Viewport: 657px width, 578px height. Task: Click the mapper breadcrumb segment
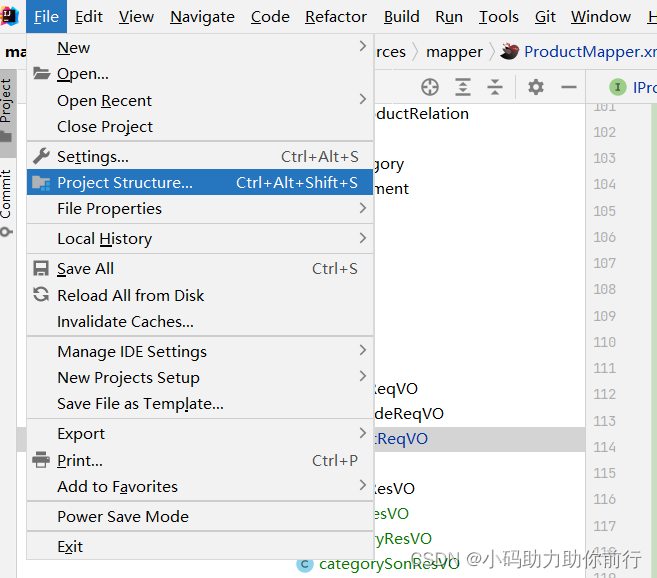(454, 52)
